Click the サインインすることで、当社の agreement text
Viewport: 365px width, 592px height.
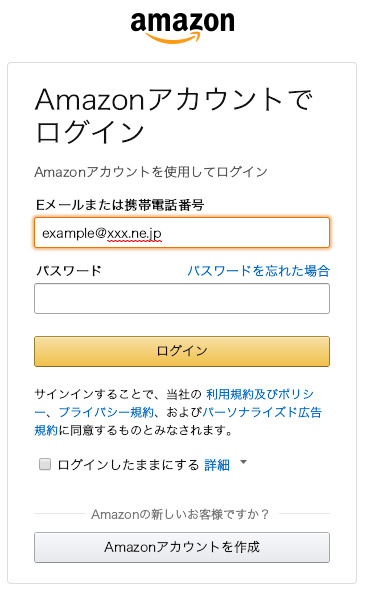118,394
